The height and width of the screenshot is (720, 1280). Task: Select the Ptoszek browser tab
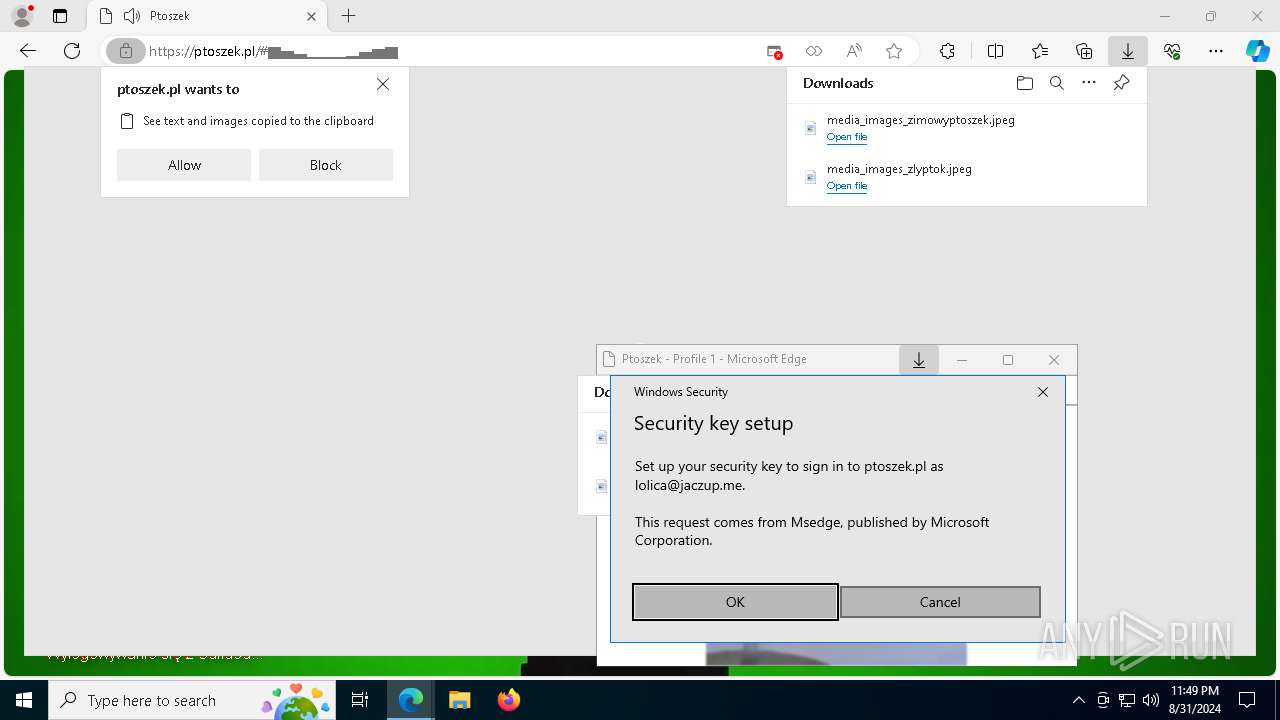[x=207, y=16]
